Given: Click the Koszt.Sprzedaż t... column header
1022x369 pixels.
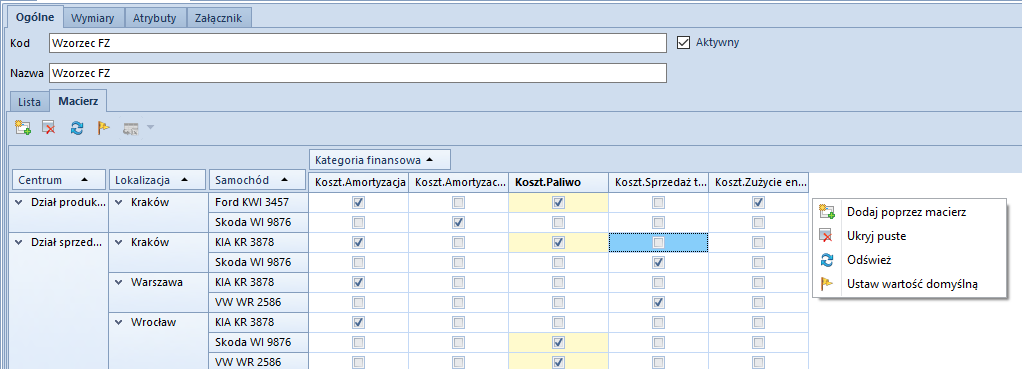Looking at the screenshot, I should pyautogui.click(x=658, y=183).
